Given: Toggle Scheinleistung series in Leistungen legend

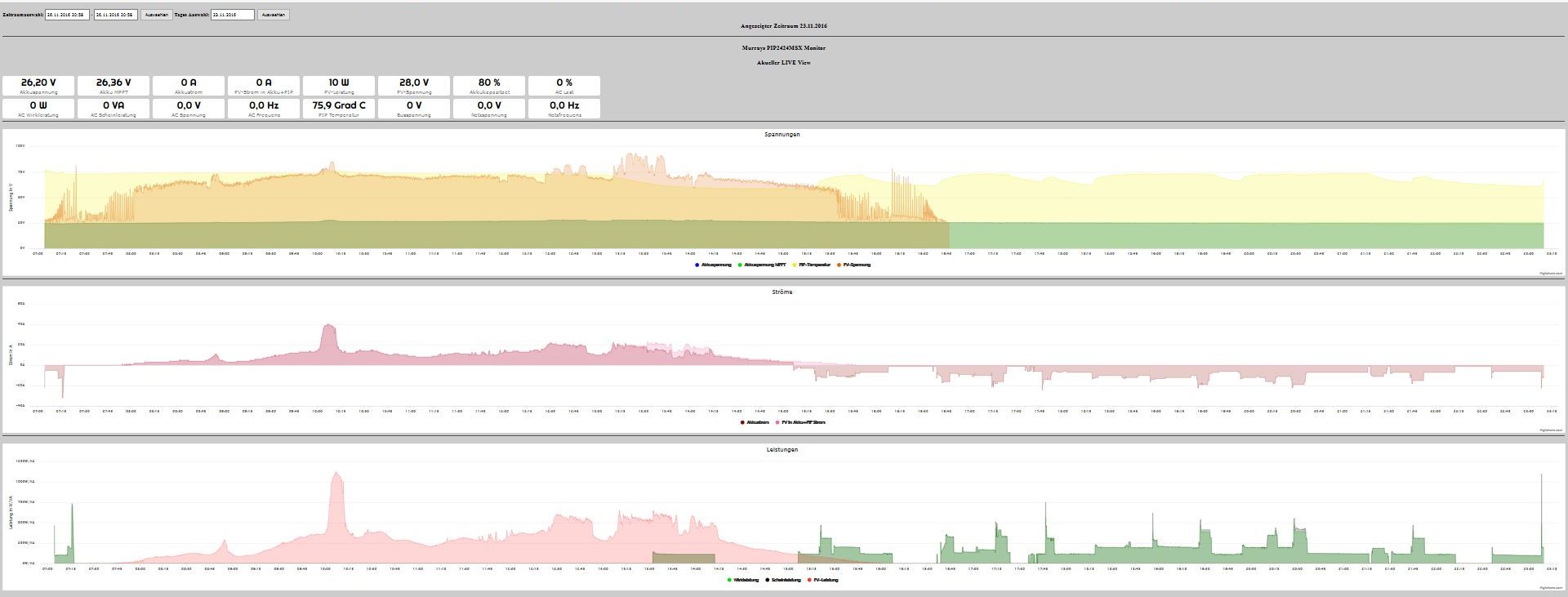Looking at the screenshot, I should 782,580.
